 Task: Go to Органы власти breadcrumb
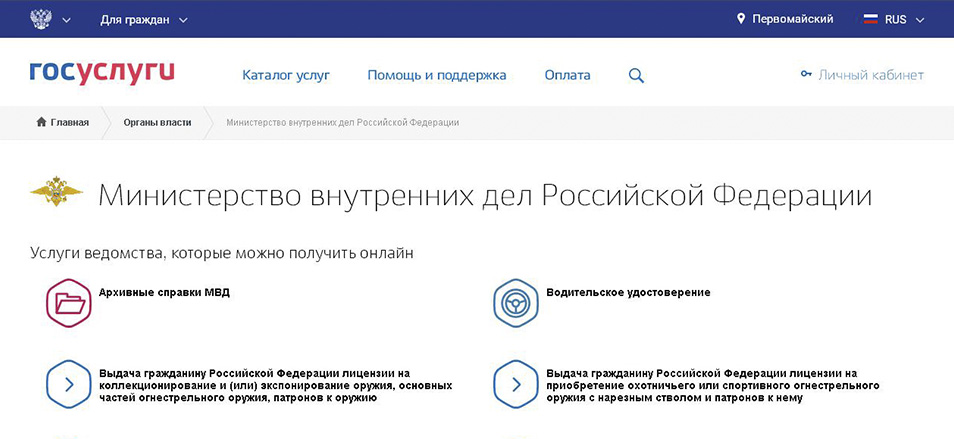pos(158,122)
